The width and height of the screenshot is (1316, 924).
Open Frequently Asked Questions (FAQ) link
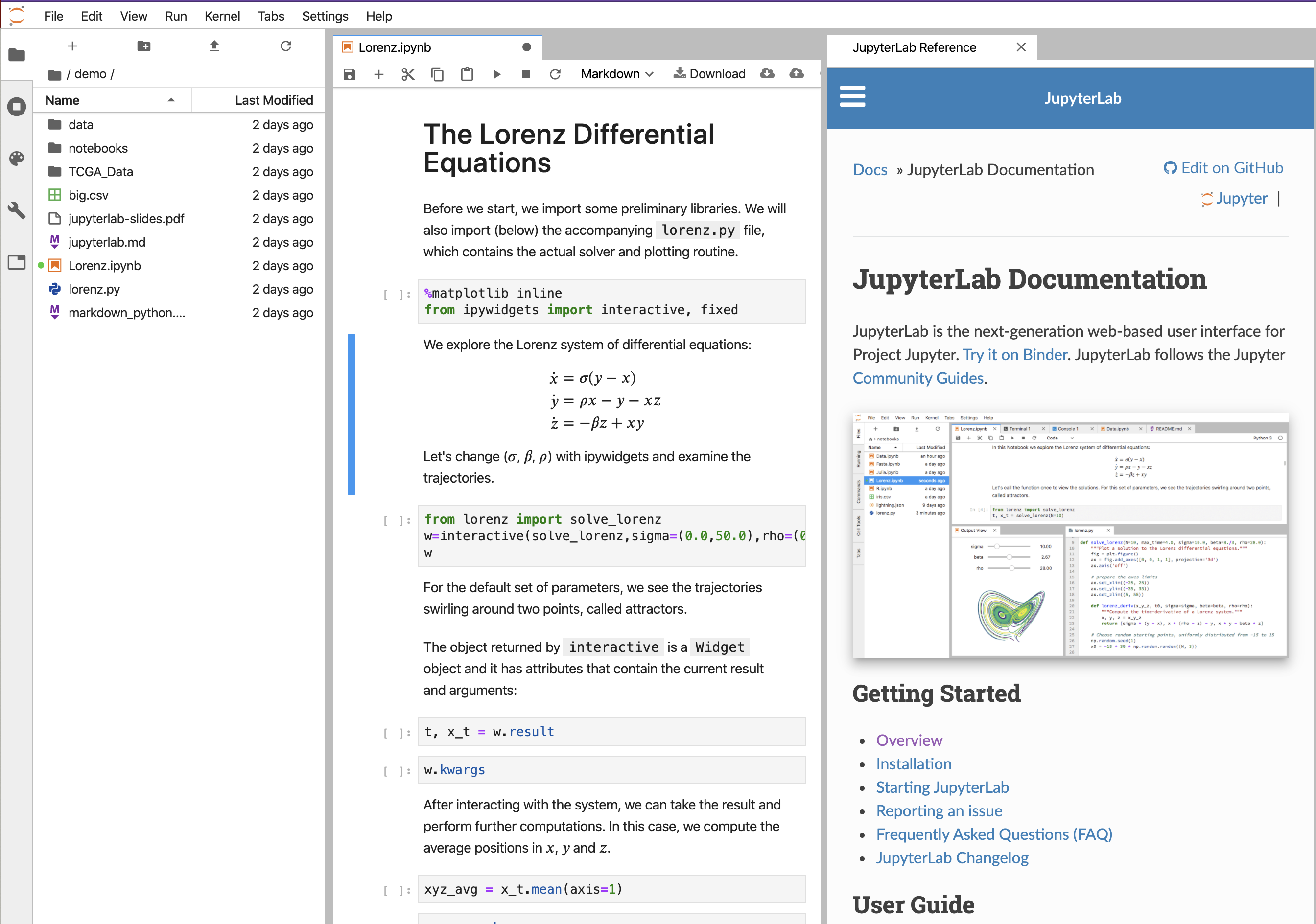(993, 834)
